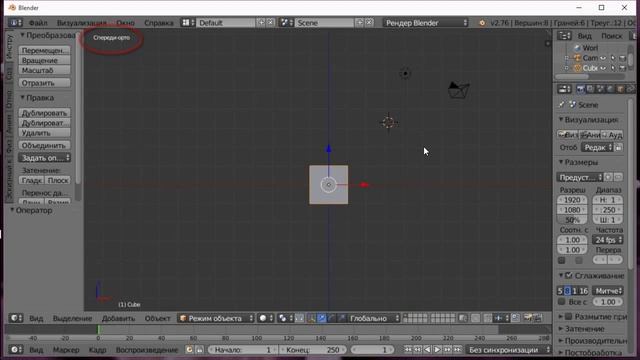Click the screen layout browse icon
The width and height of the screenshot is (640, 360).
pos(188,23)
